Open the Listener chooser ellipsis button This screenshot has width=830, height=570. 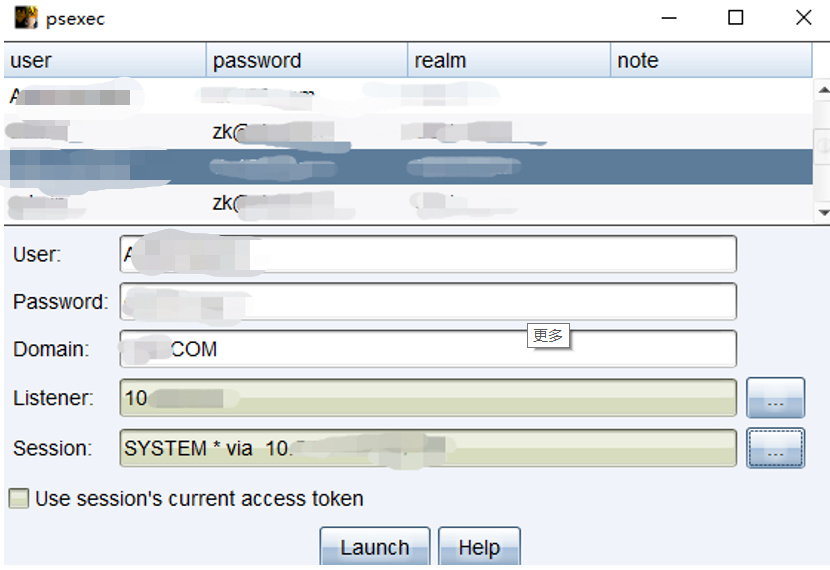(775, 397)
